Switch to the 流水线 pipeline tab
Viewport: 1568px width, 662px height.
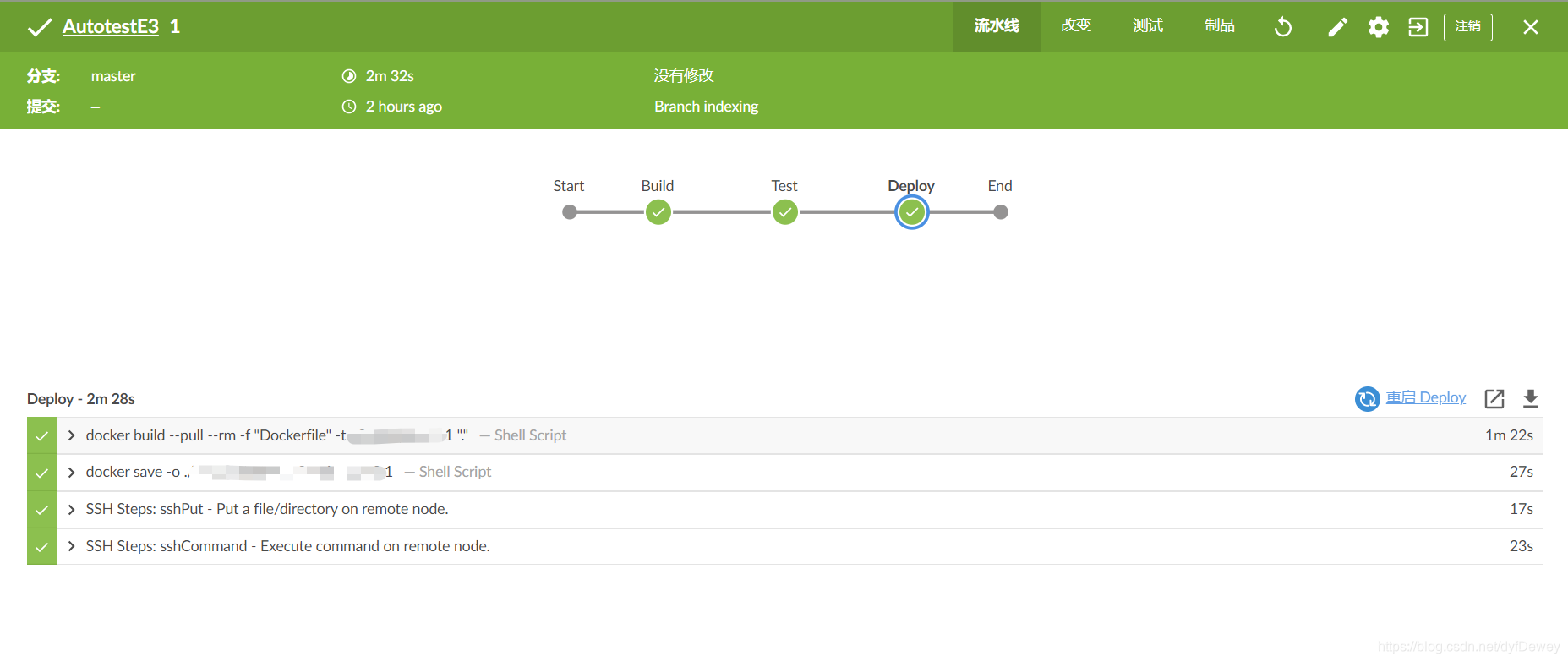997,26
